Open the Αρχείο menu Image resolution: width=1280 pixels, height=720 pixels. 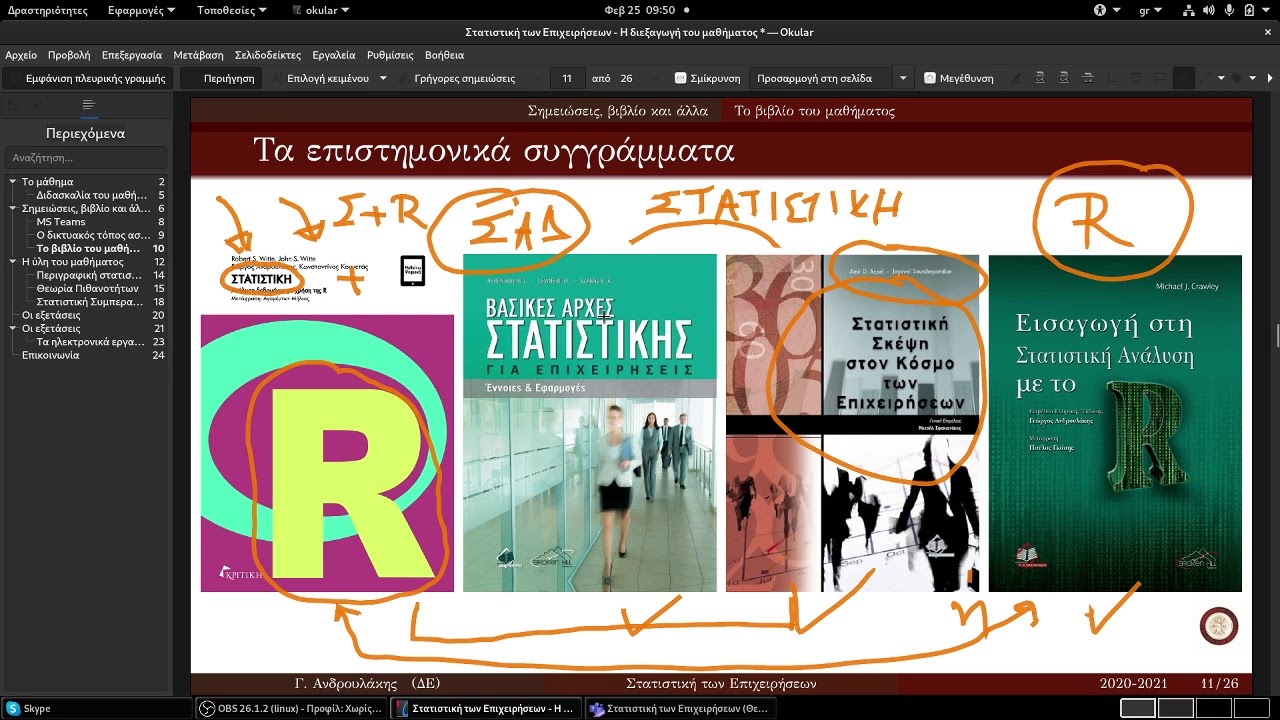pyautogui.click(x=21, y=55)
